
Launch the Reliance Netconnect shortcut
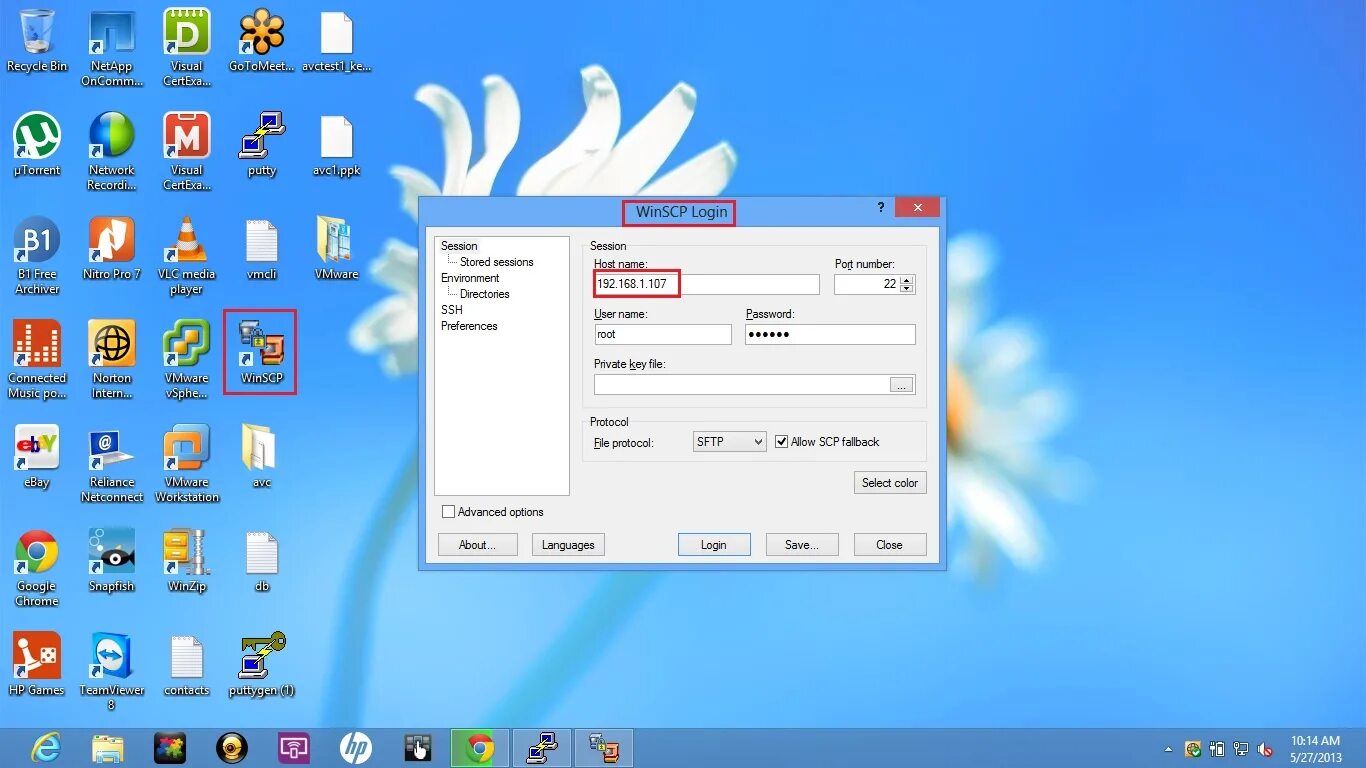click(x=112, y=464)
